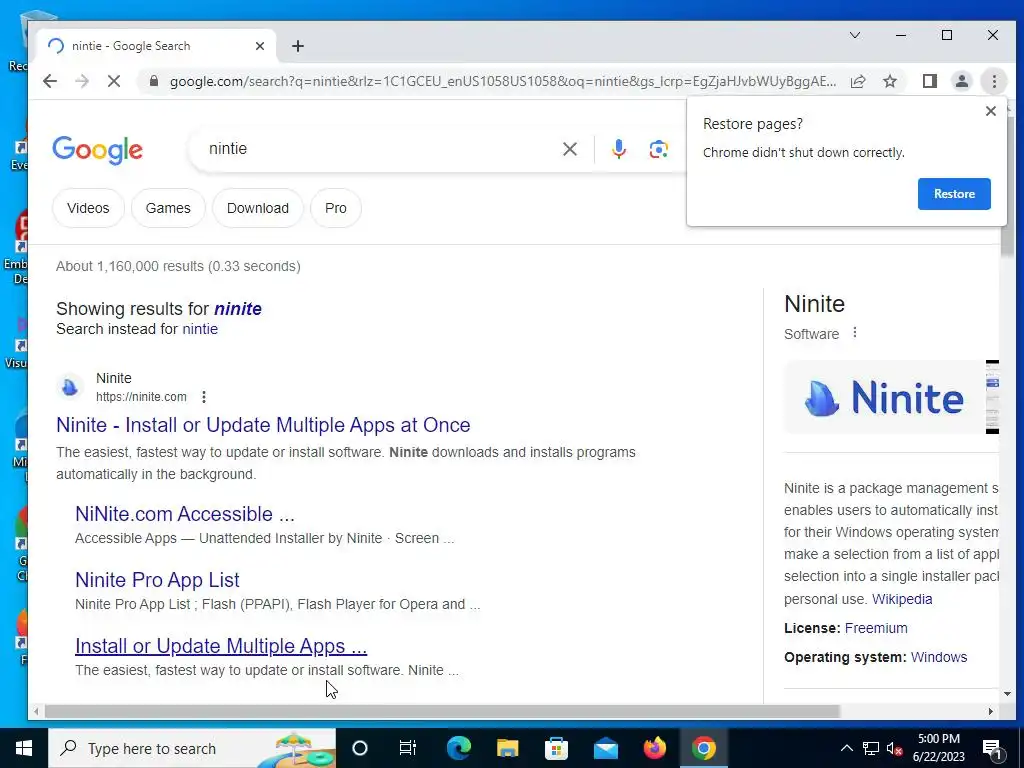Click the padlock site info icon
The width and height of the screenshot is (1024, 768).
click(153, 81)
